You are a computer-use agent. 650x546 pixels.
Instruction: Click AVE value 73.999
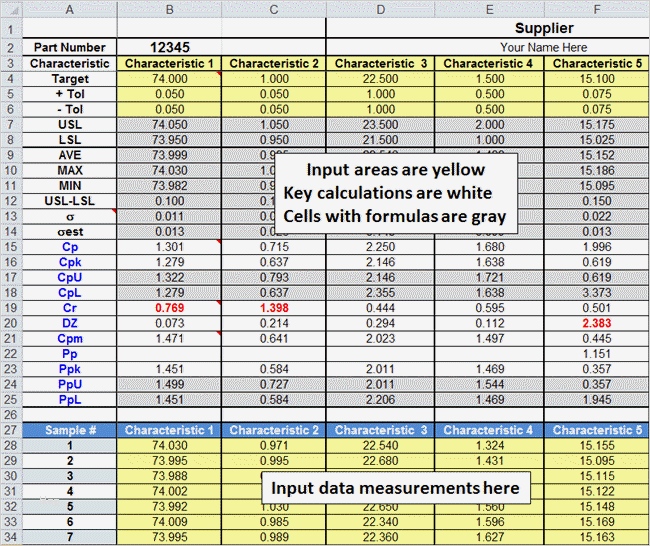pos(170,155)
